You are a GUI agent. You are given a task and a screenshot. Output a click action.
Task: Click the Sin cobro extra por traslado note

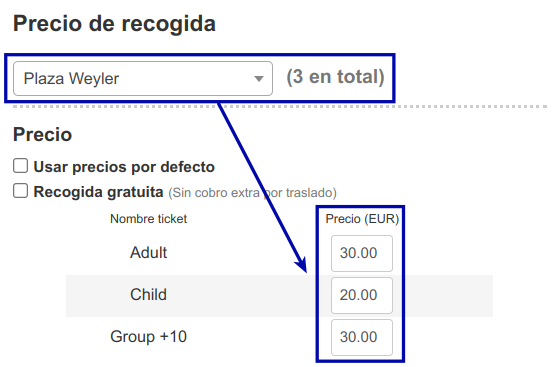click(252, 193)
